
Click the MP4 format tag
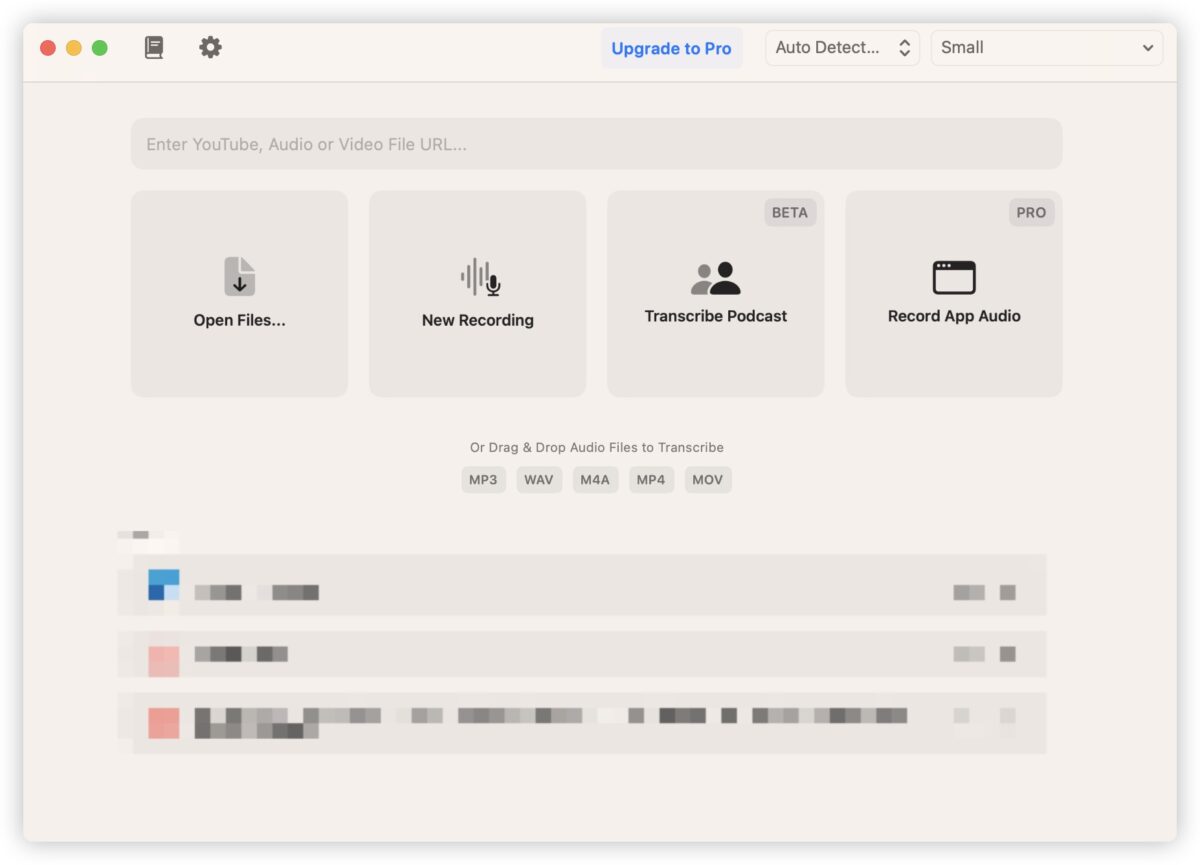click(x=651, y=480)
